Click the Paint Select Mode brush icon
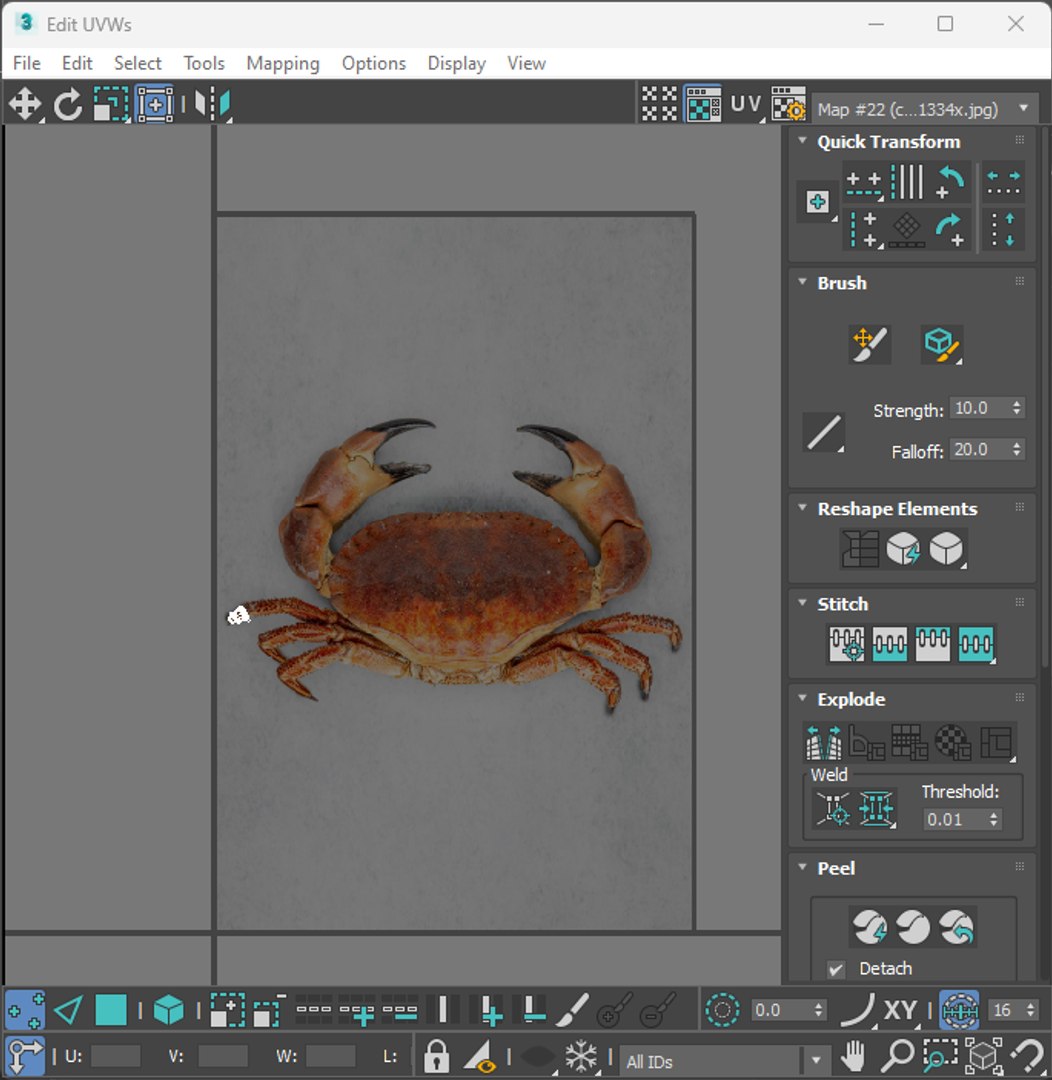This screenshot has height=1080, width=1052. (x=572, y=1010)
